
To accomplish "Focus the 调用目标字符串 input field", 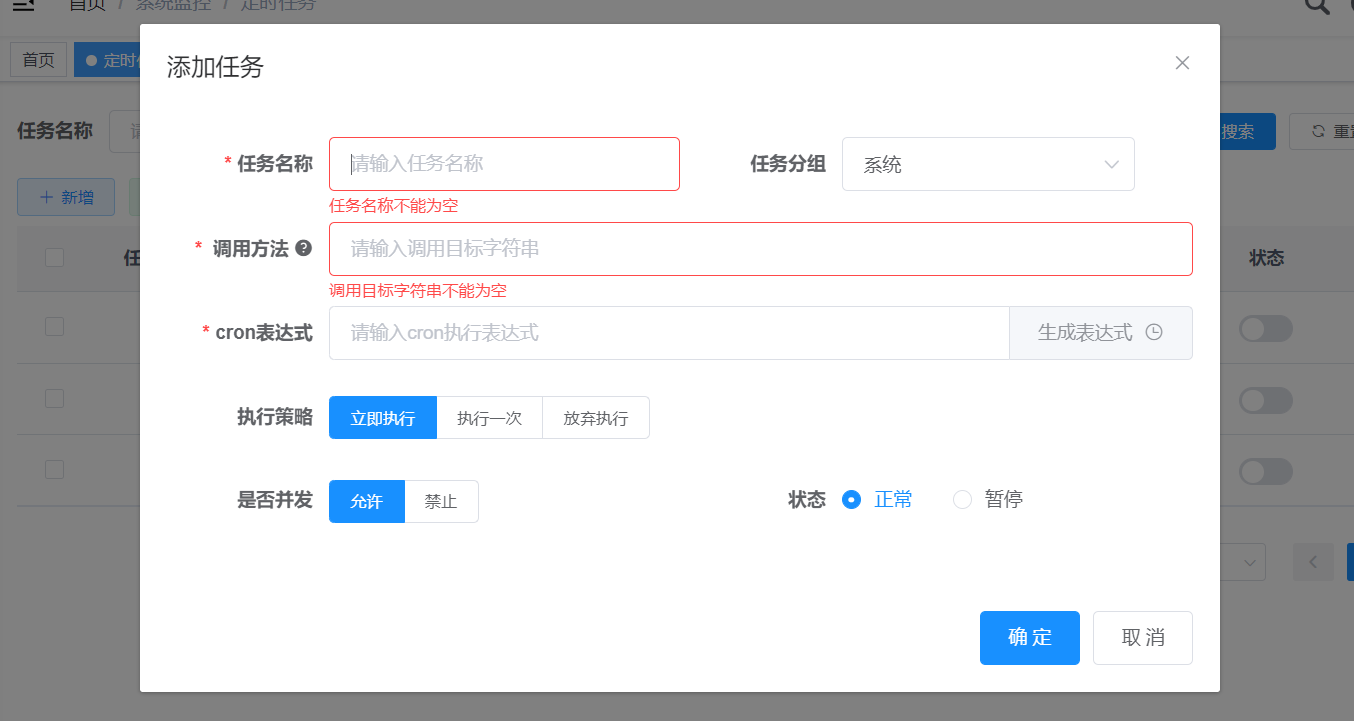I will (x=761, y=249).
